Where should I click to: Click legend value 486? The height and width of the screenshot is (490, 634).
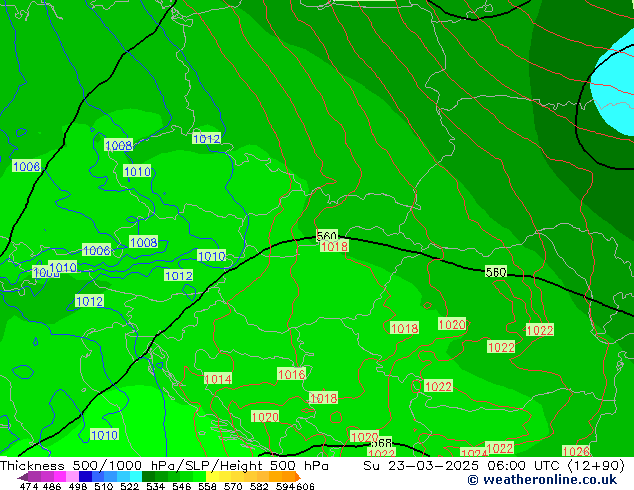52,486
